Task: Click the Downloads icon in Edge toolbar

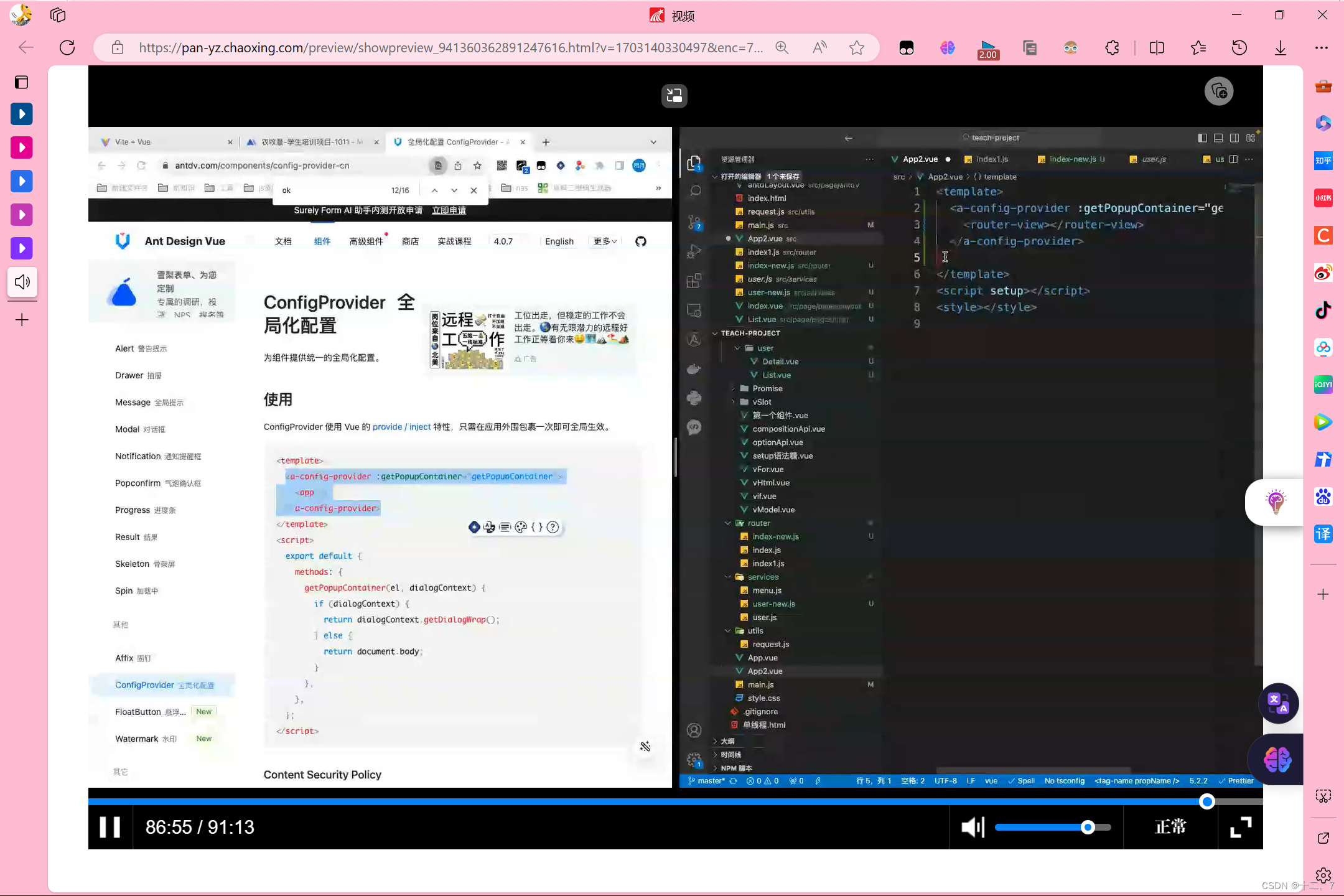Action: [x=1279, y=47]
